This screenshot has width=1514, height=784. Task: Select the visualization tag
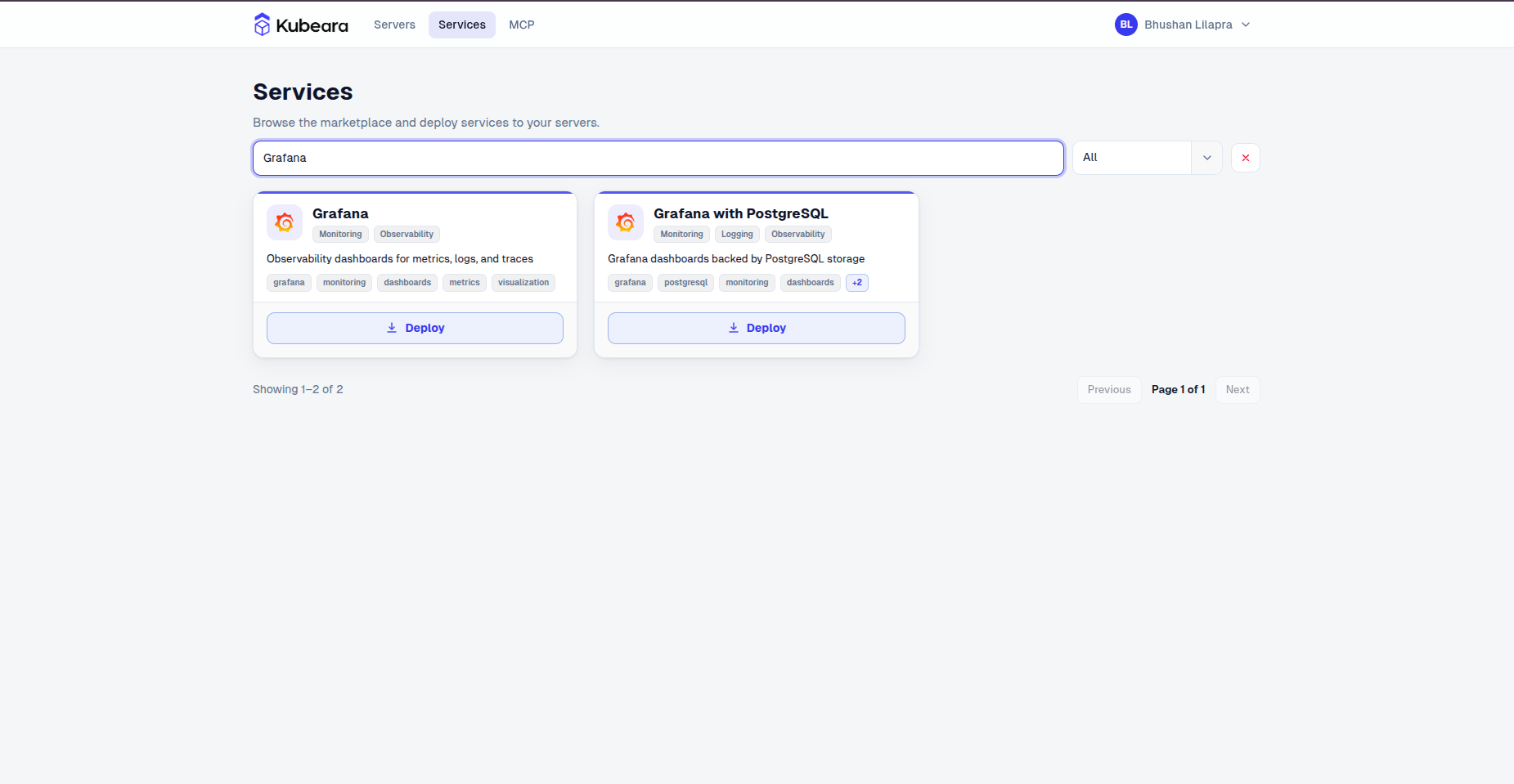click(x=523, y=283)
